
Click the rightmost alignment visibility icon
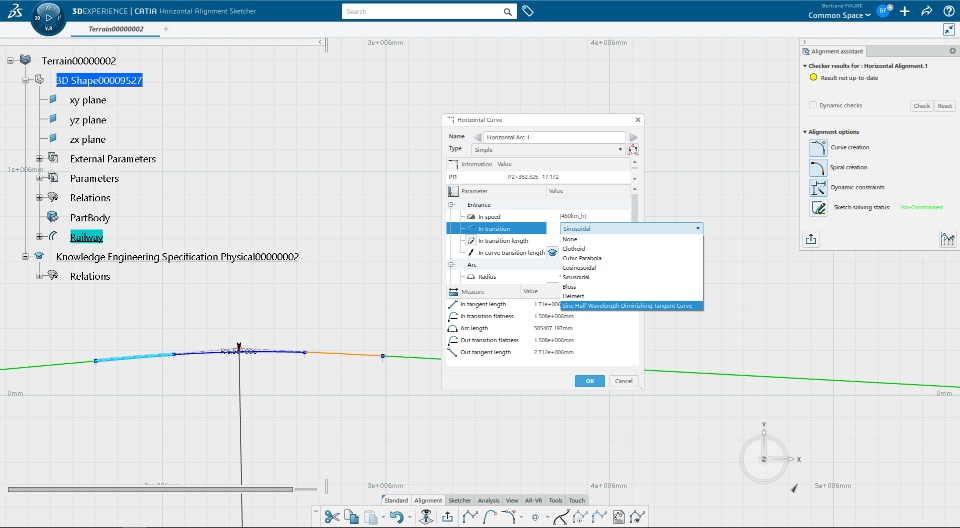[x=637, y=517]
